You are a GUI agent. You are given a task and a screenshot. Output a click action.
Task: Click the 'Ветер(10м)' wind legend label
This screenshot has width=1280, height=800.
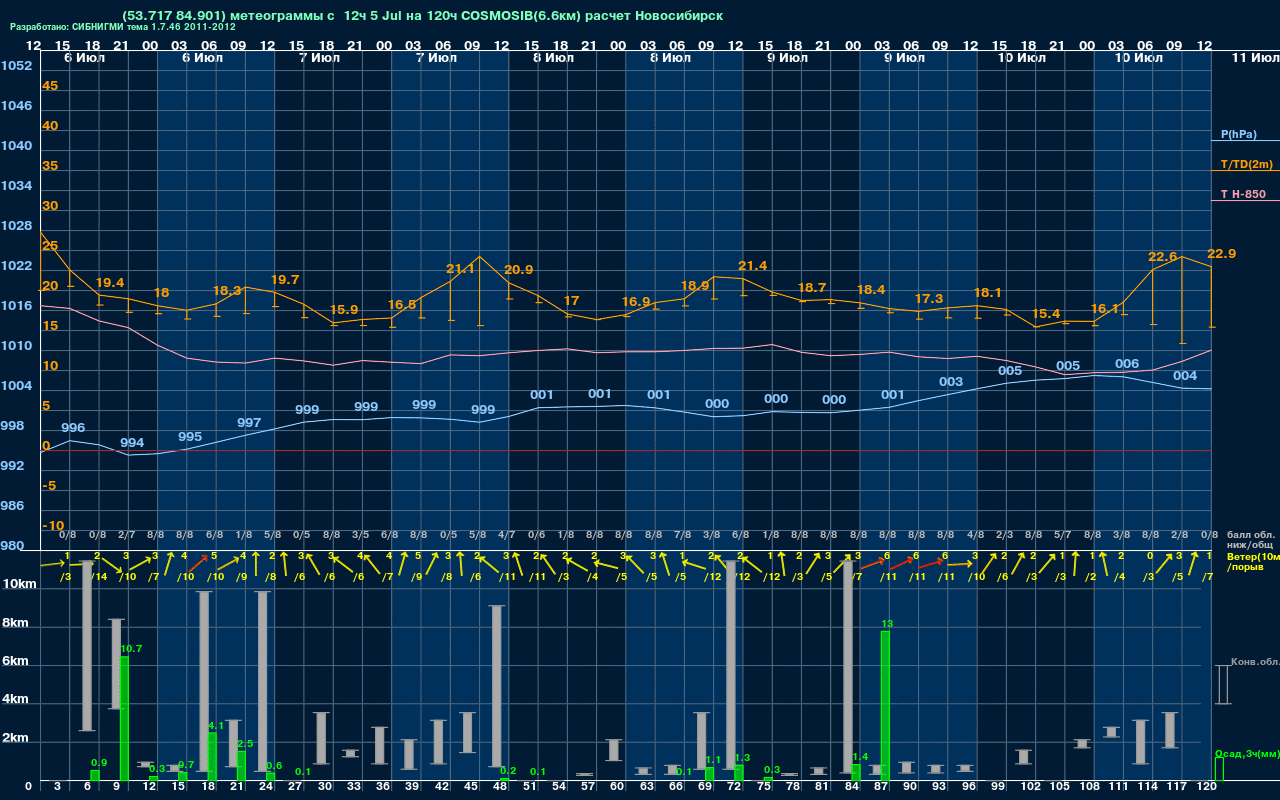tap(1253, 556)
